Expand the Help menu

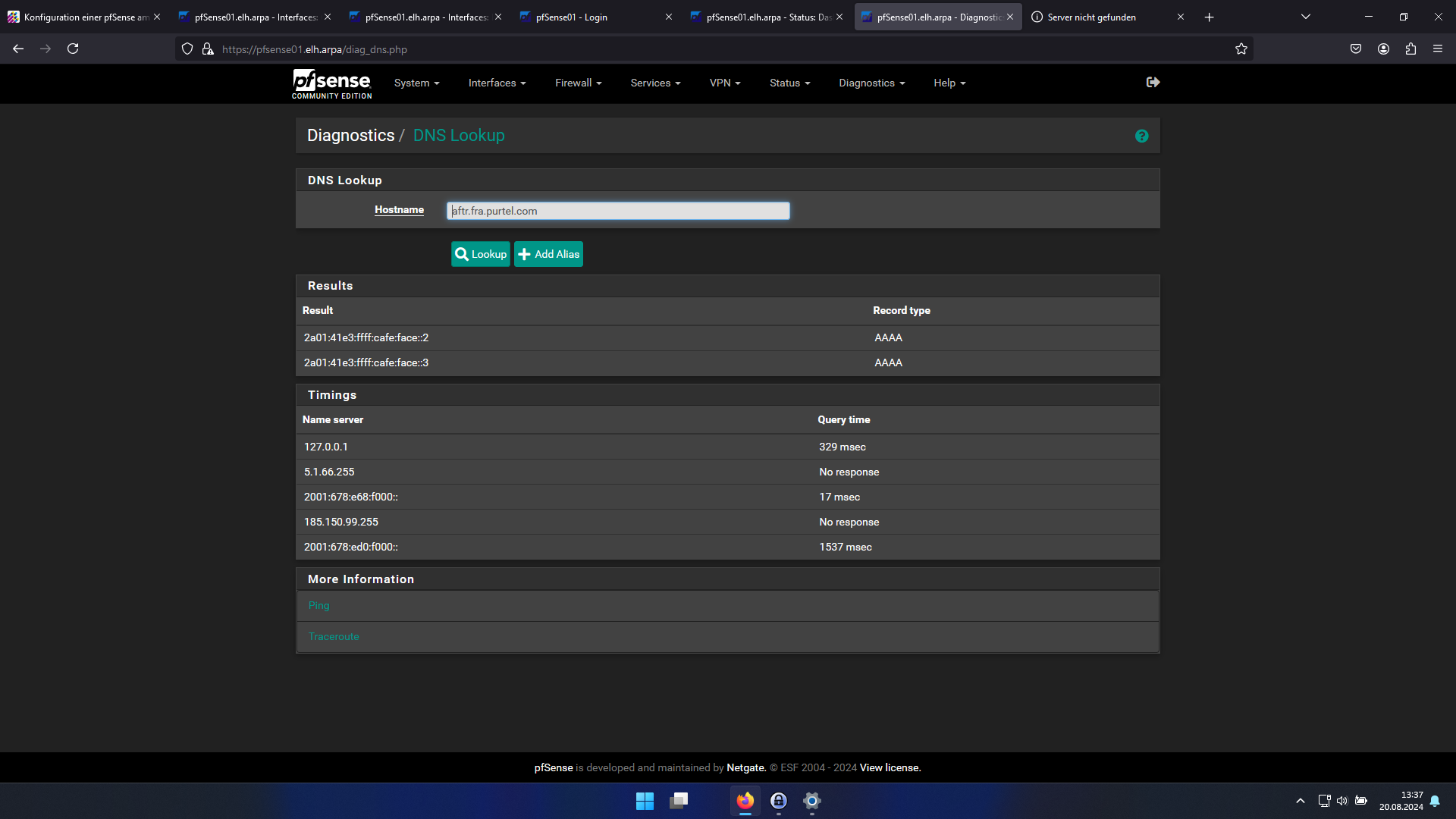(949, 83)
